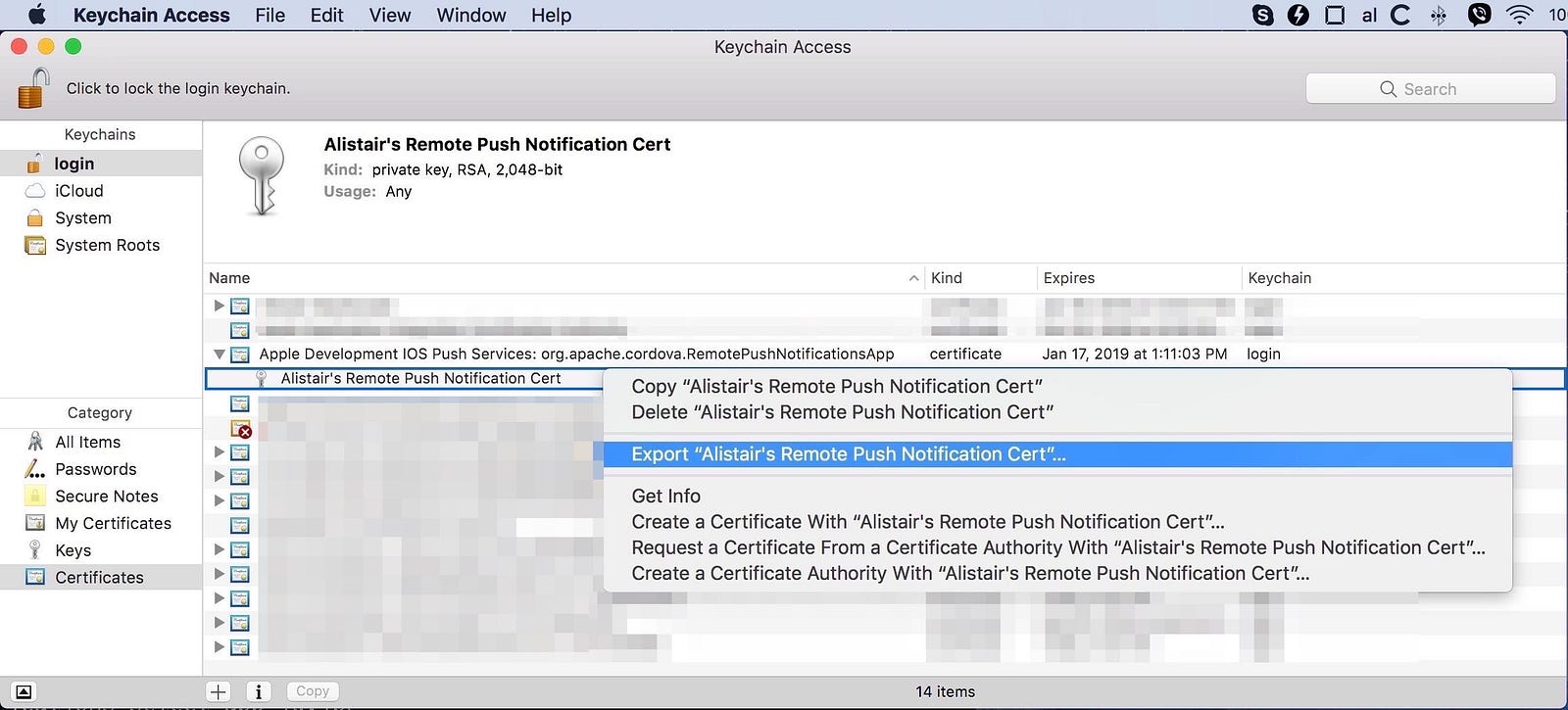The width and height of the screenshot is (1568, 710).
Task: Show the Certificates category
Action: (101, 577)
